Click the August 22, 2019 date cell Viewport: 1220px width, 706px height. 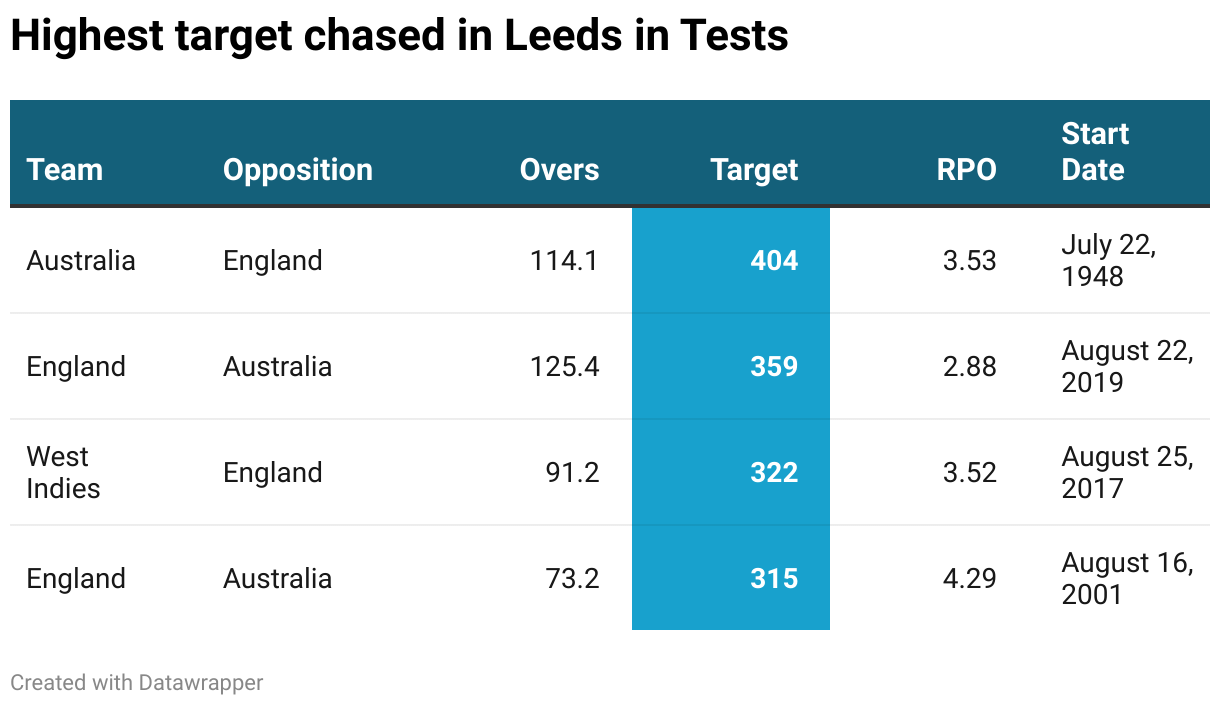(x=1127, y=367)
